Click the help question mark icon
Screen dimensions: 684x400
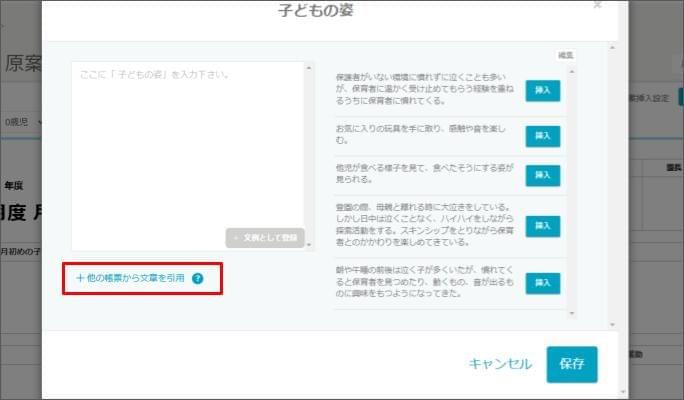pos(197,279)
